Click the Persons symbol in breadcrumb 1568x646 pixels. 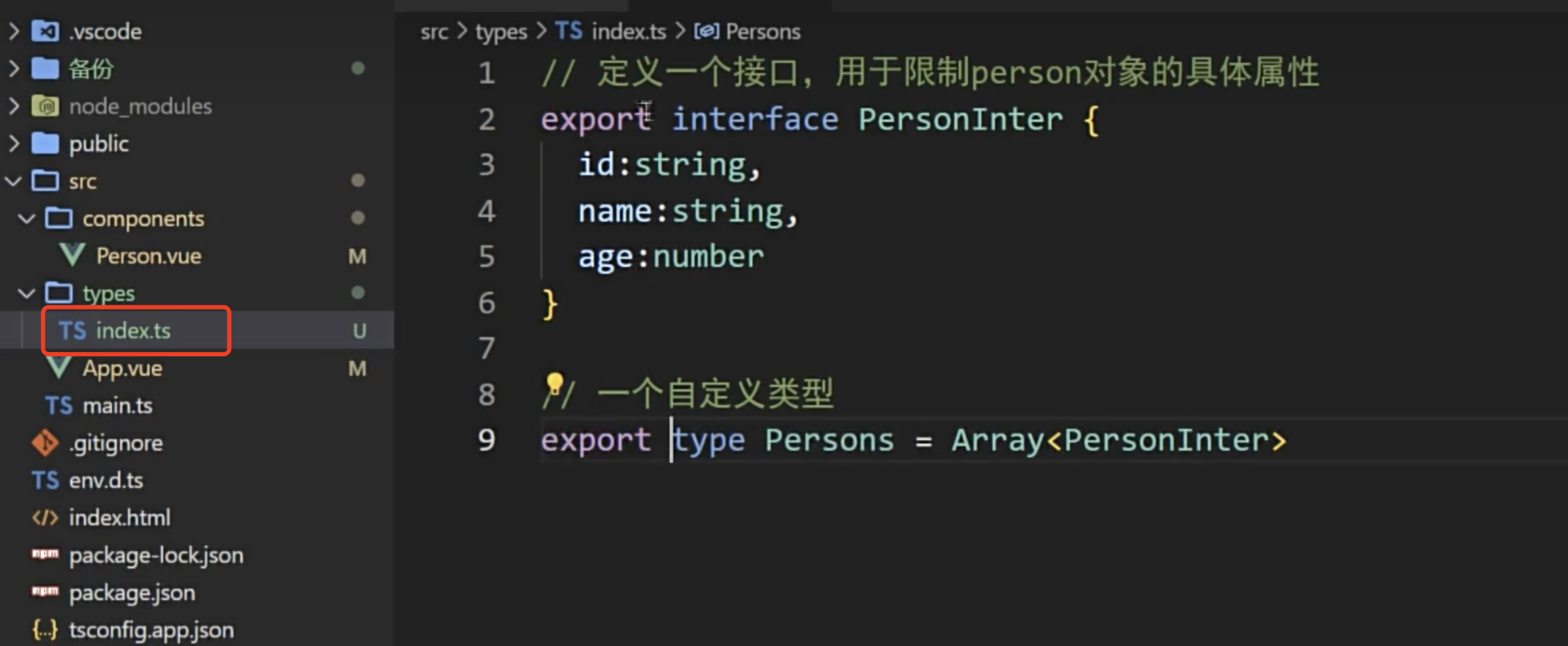pos(763,32)
